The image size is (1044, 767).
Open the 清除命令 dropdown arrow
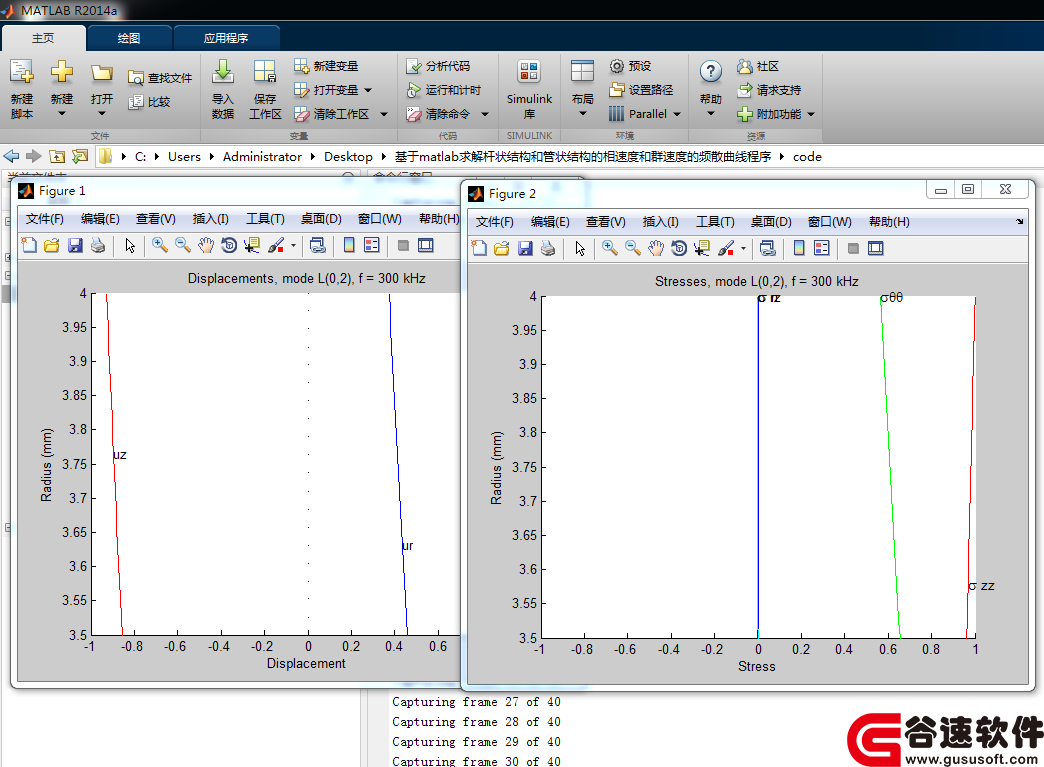point(485,114)
